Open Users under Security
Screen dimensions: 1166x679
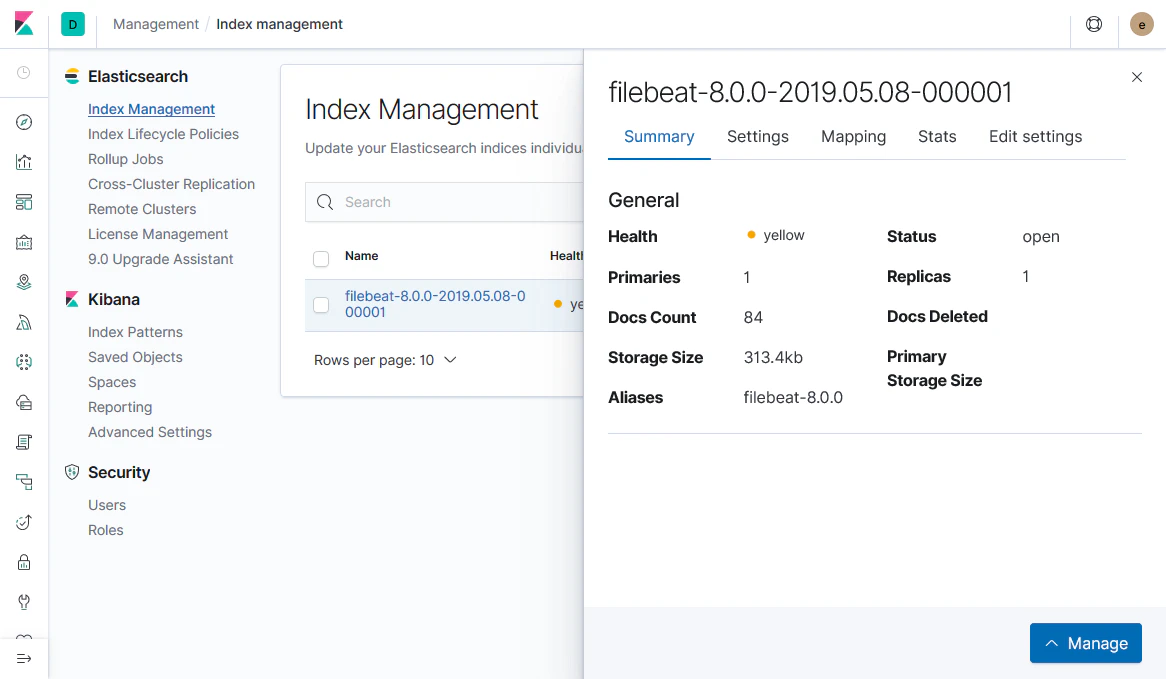click(x=107, y=505)
